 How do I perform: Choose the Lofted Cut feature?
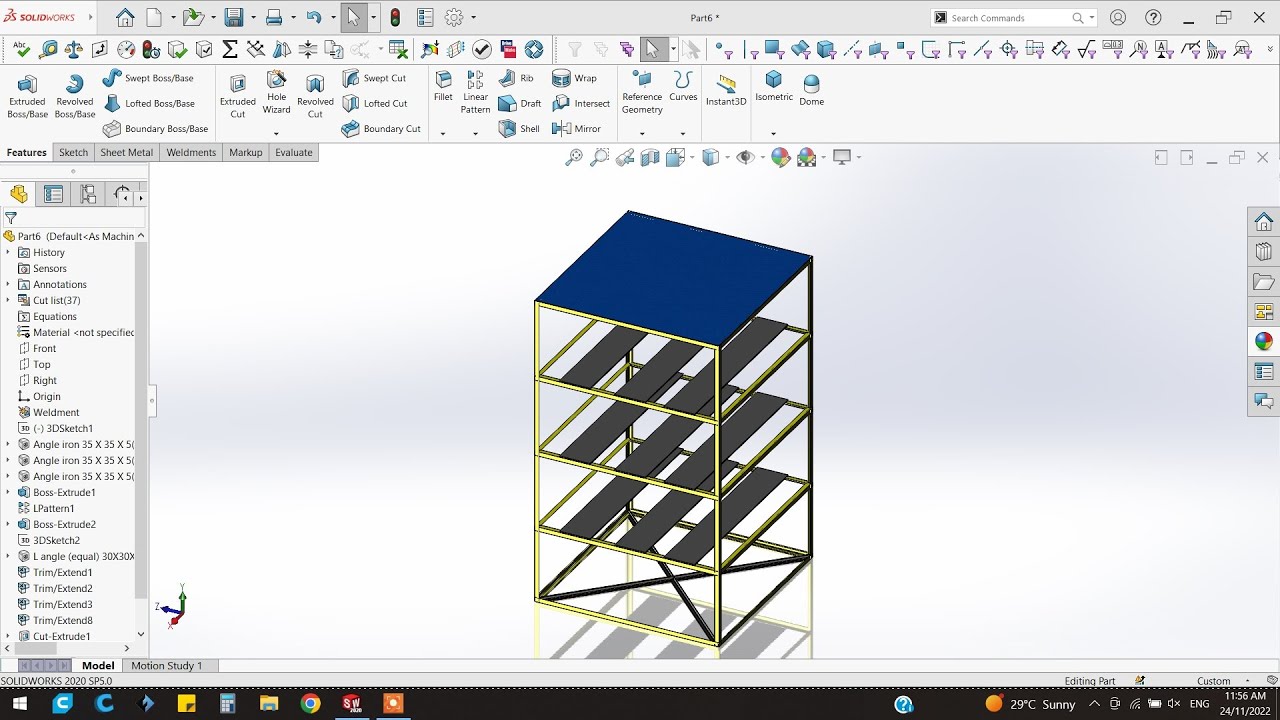(375, 103)
